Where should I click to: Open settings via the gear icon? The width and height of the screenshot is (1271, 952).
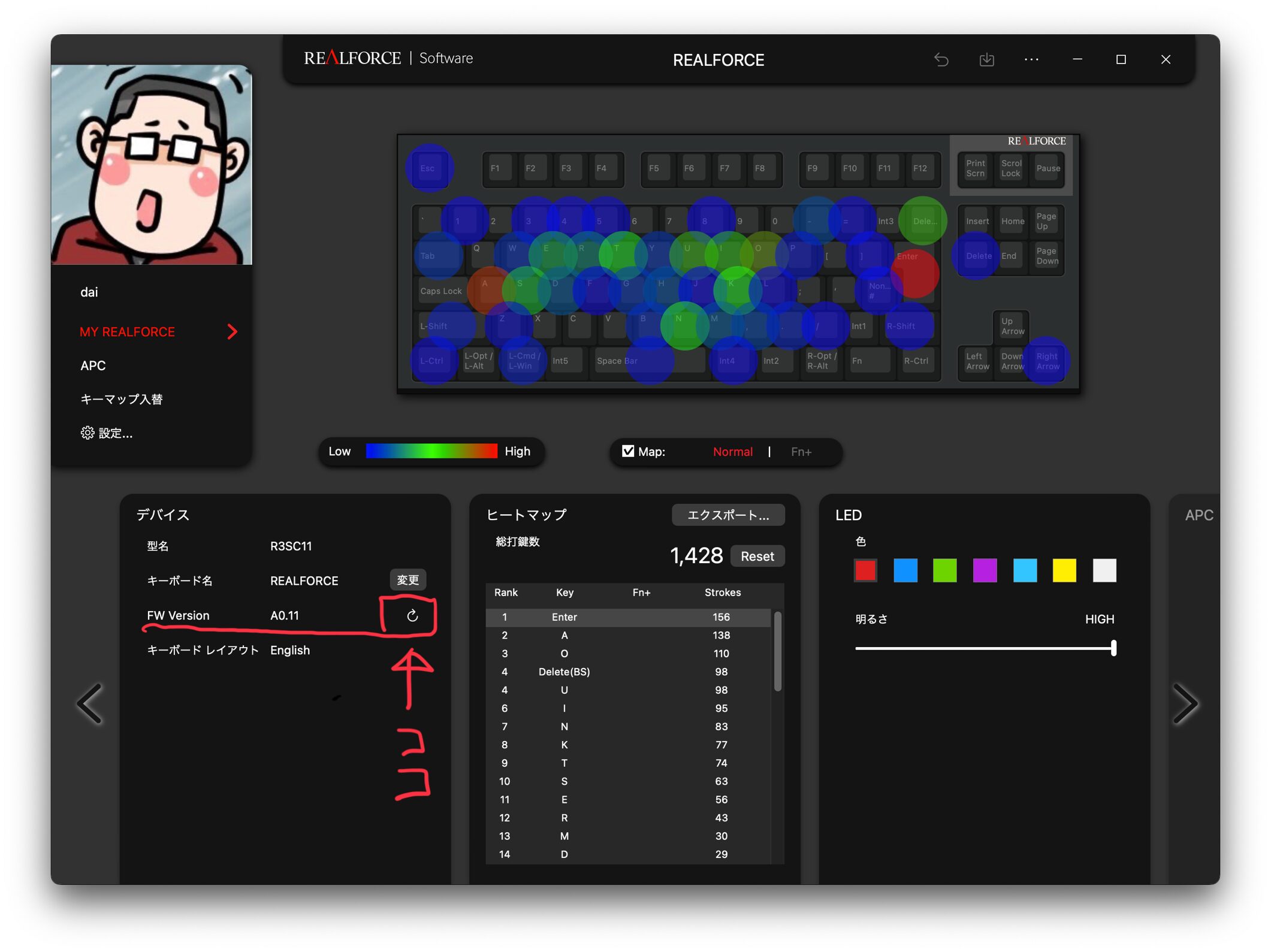87,433
